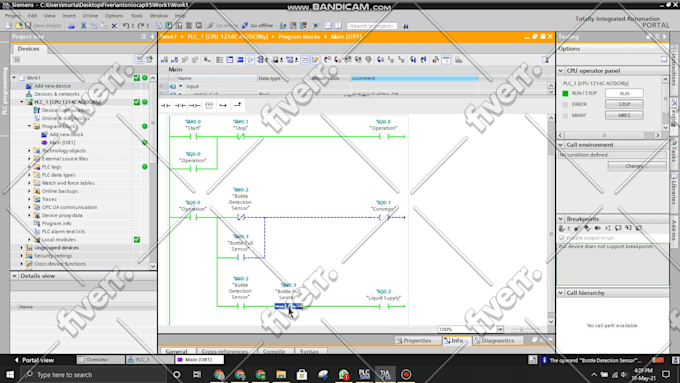The height and width of the screenshot is (383, 680).
Task: Click the RUN/STOP green status indicator
Action: point(565,93)
